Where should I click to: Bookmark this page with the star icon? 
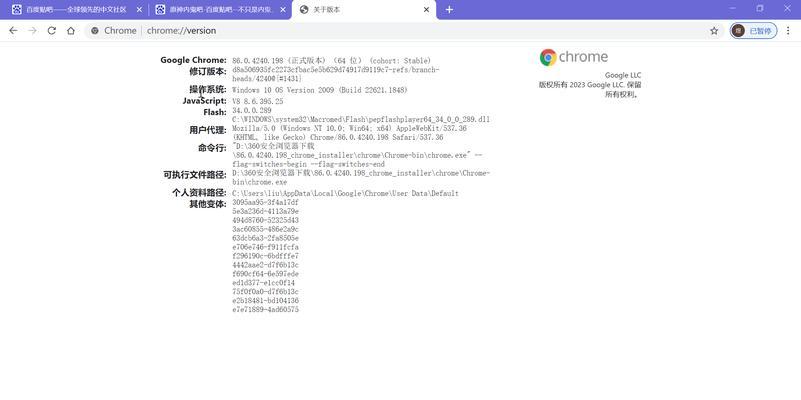coord(714,31)
